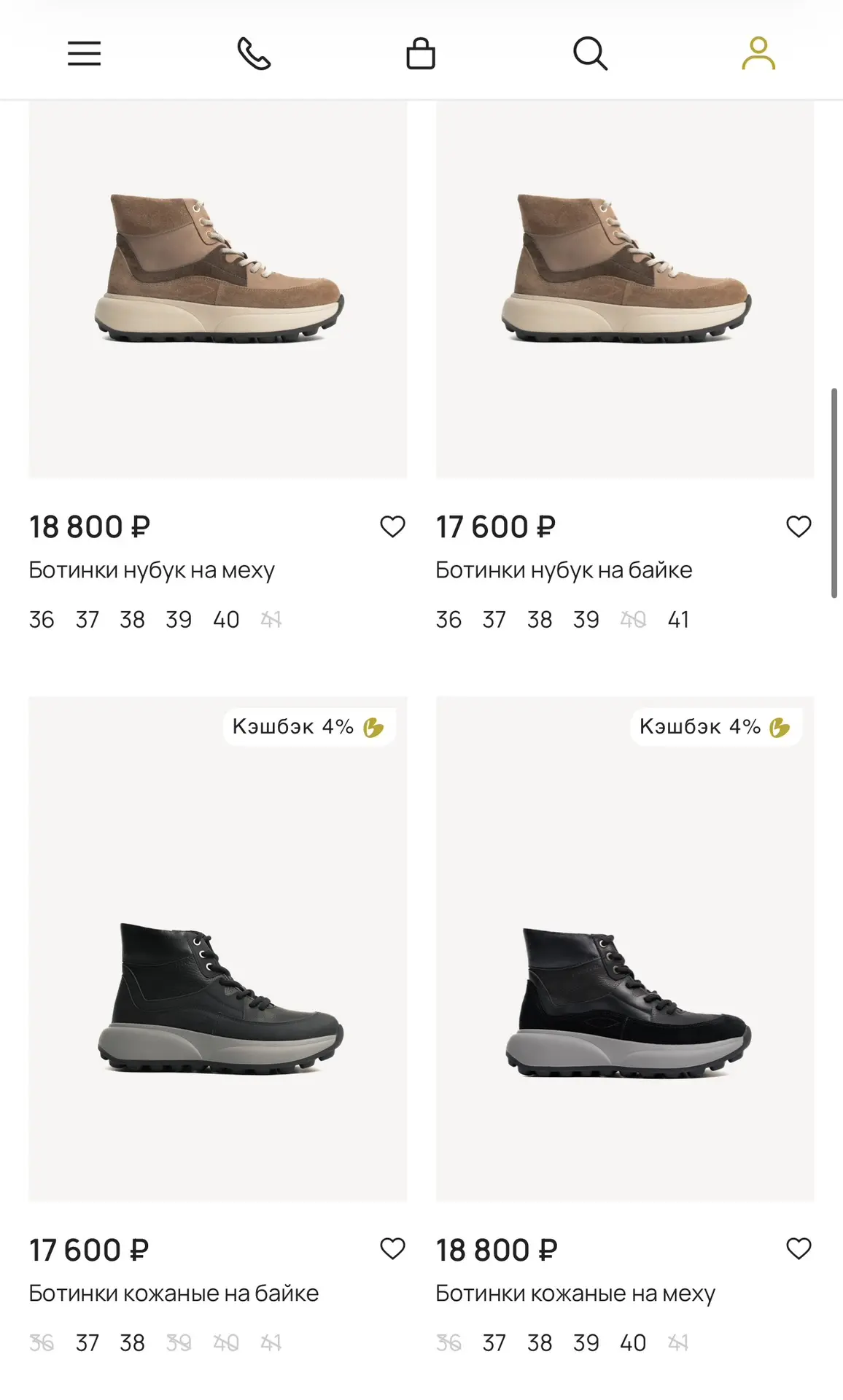Favorite the leather fleece boots
The image size is (843, 1400).
click(x=392, y=1249)
